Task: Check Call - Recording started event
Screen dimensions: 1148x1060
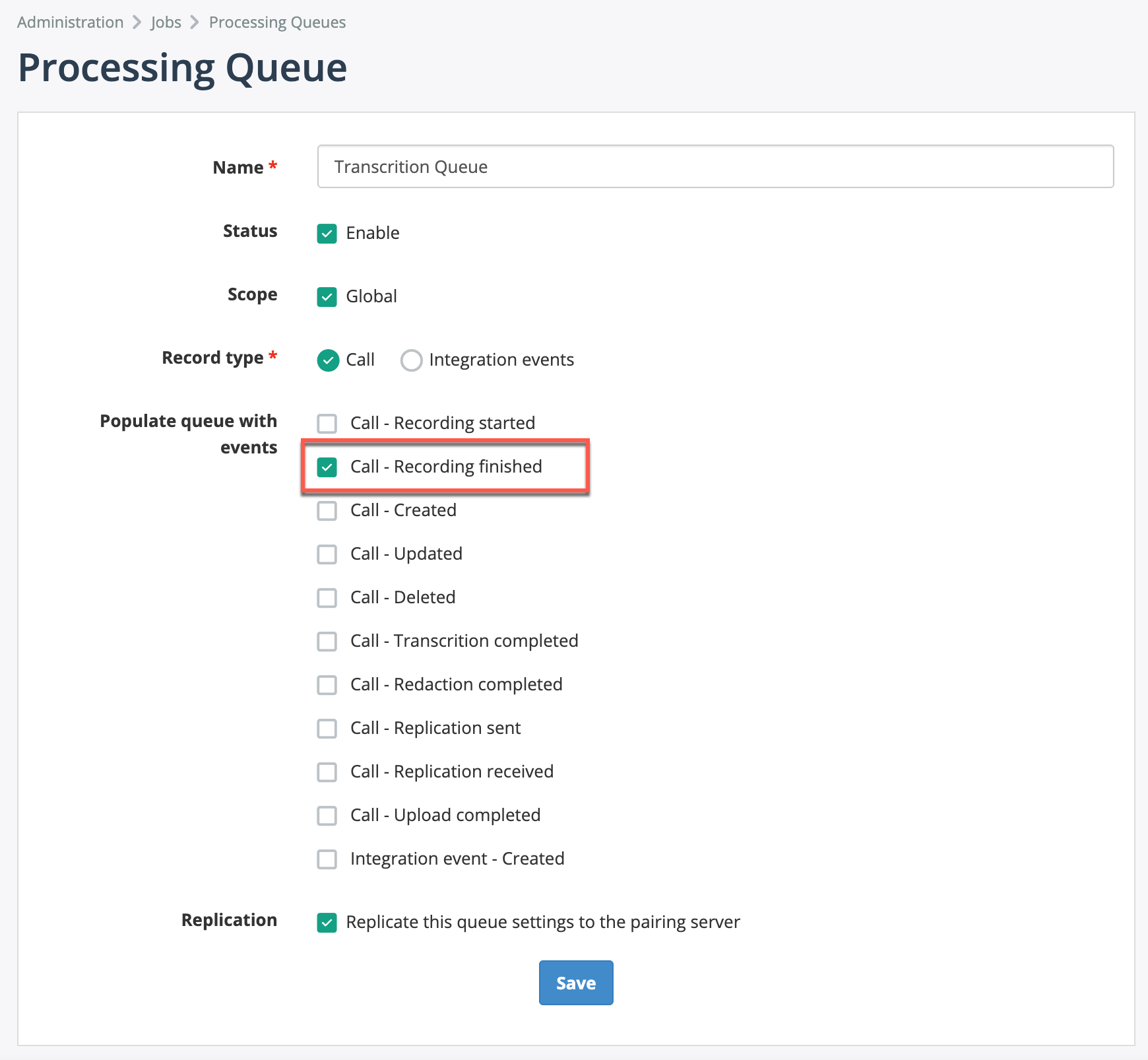Action: [327, 423]
